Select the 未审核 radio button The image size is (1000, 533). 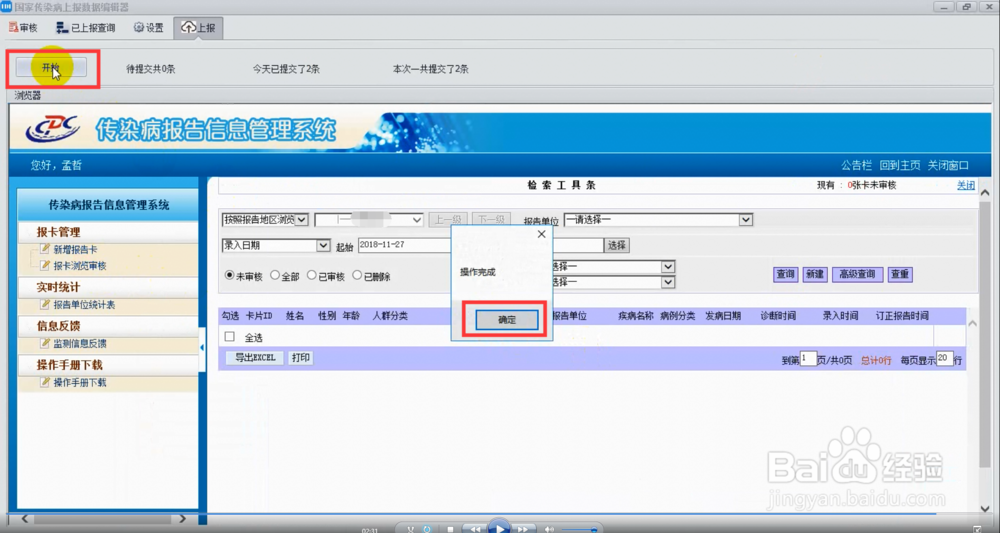[x=230, y=275]
